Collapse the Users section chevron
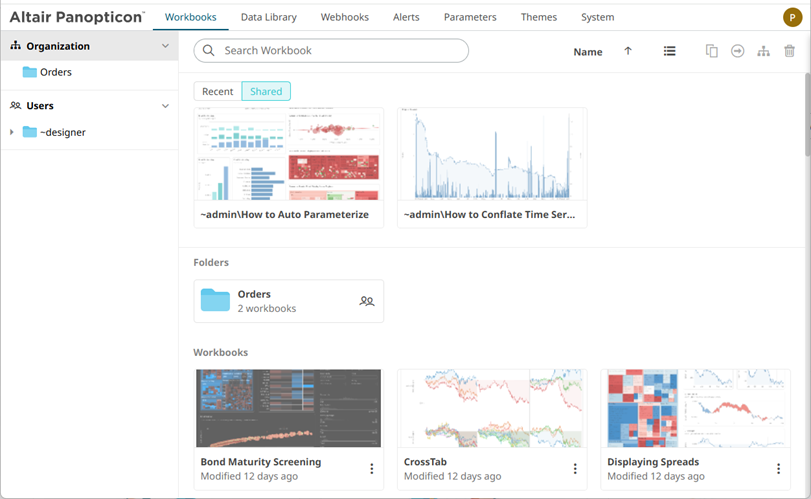This screenshot has width=811, height=499. click(165, 106)
